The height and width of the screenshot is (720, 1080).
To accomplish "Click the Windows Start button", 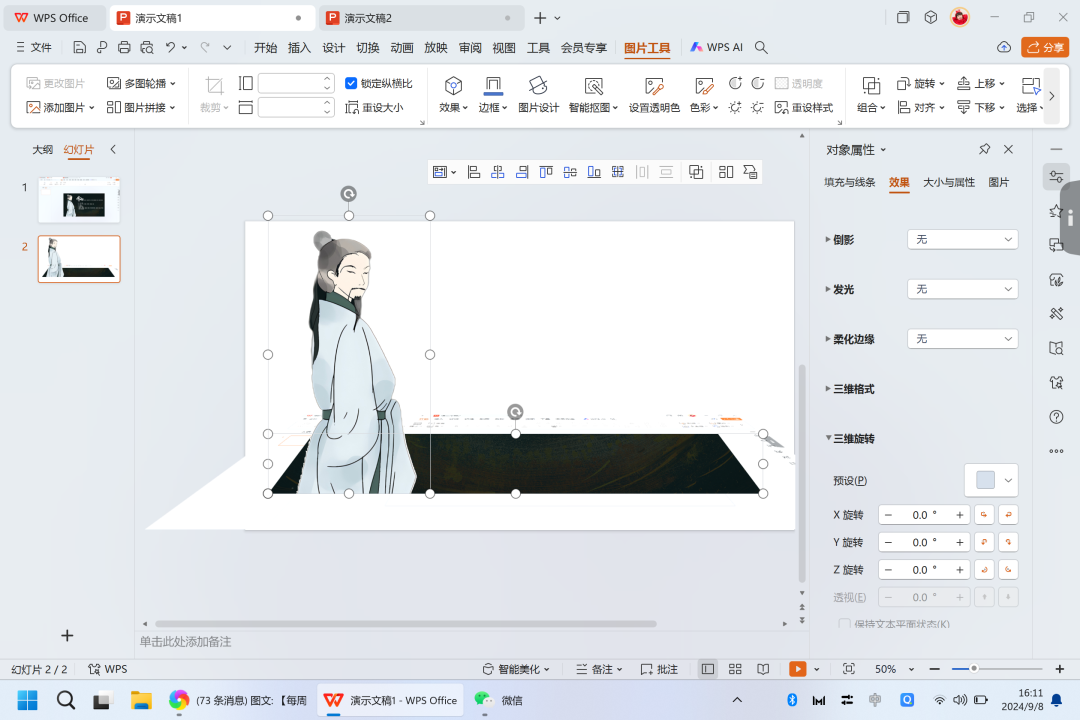I will point(28,701).
